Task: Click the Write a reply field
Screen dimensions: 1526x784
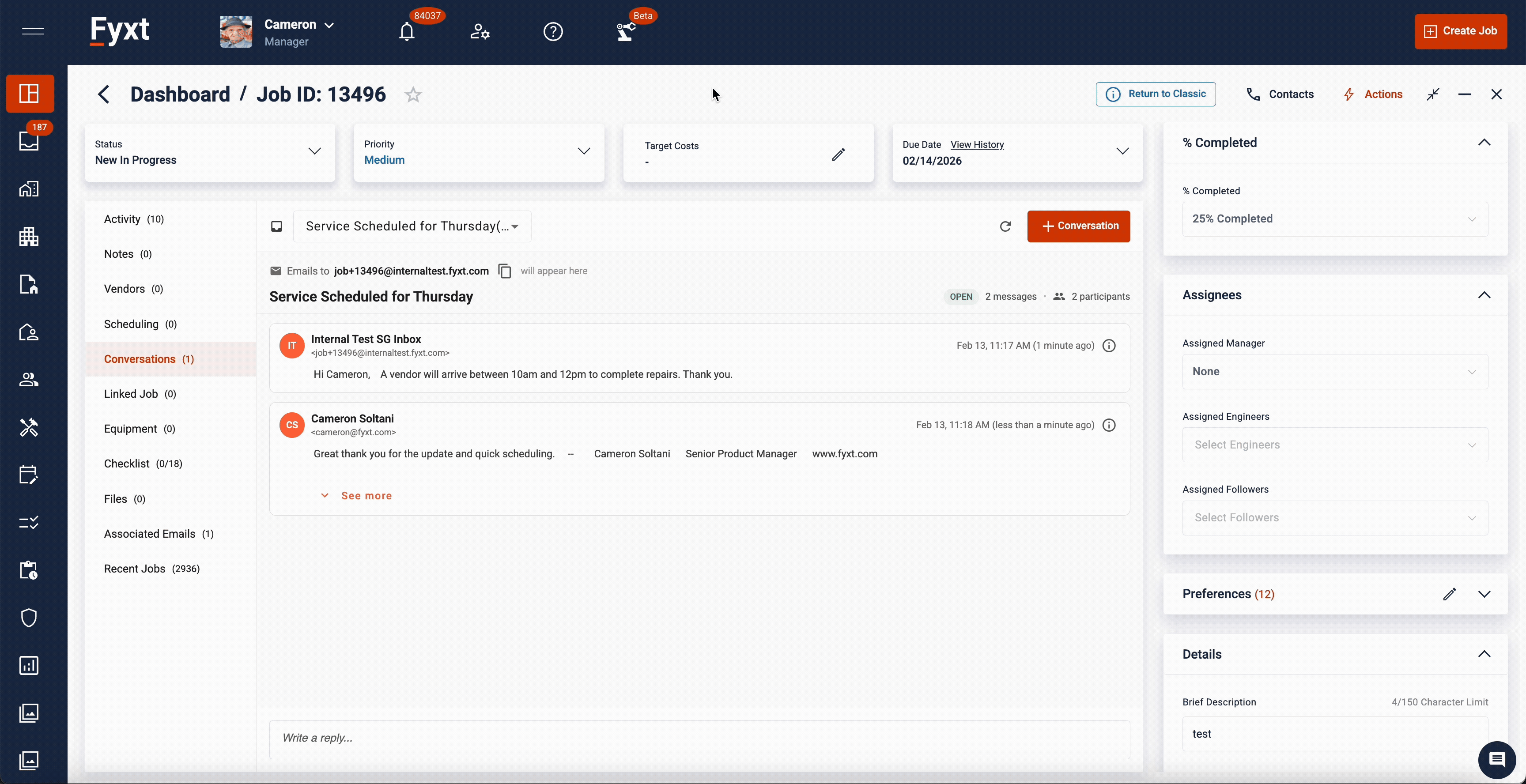Action: pyautogui.click(x=699, y=739)
